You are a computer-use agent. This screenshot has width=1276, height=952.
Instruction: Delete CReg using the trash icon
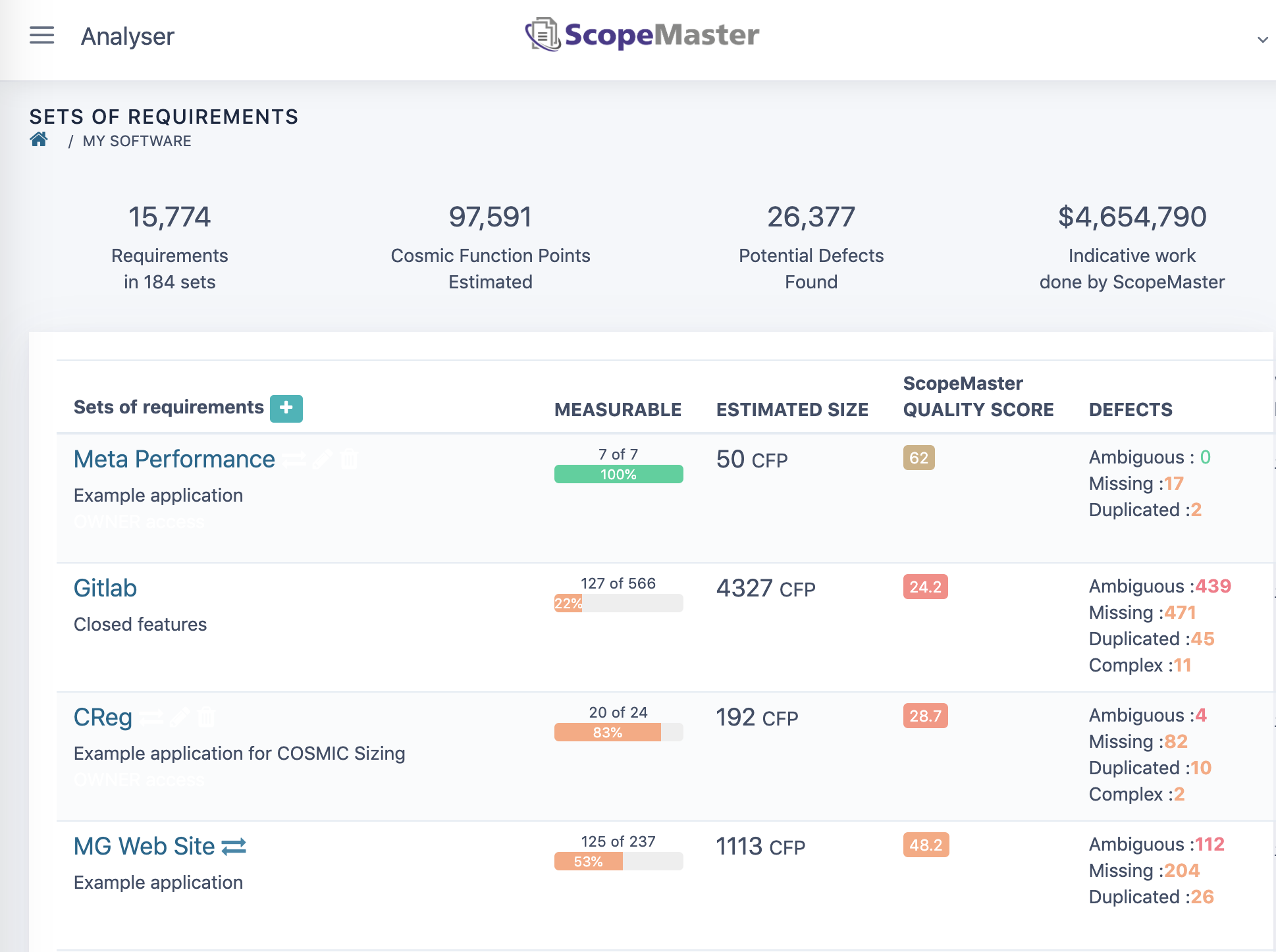pos(206,717)
